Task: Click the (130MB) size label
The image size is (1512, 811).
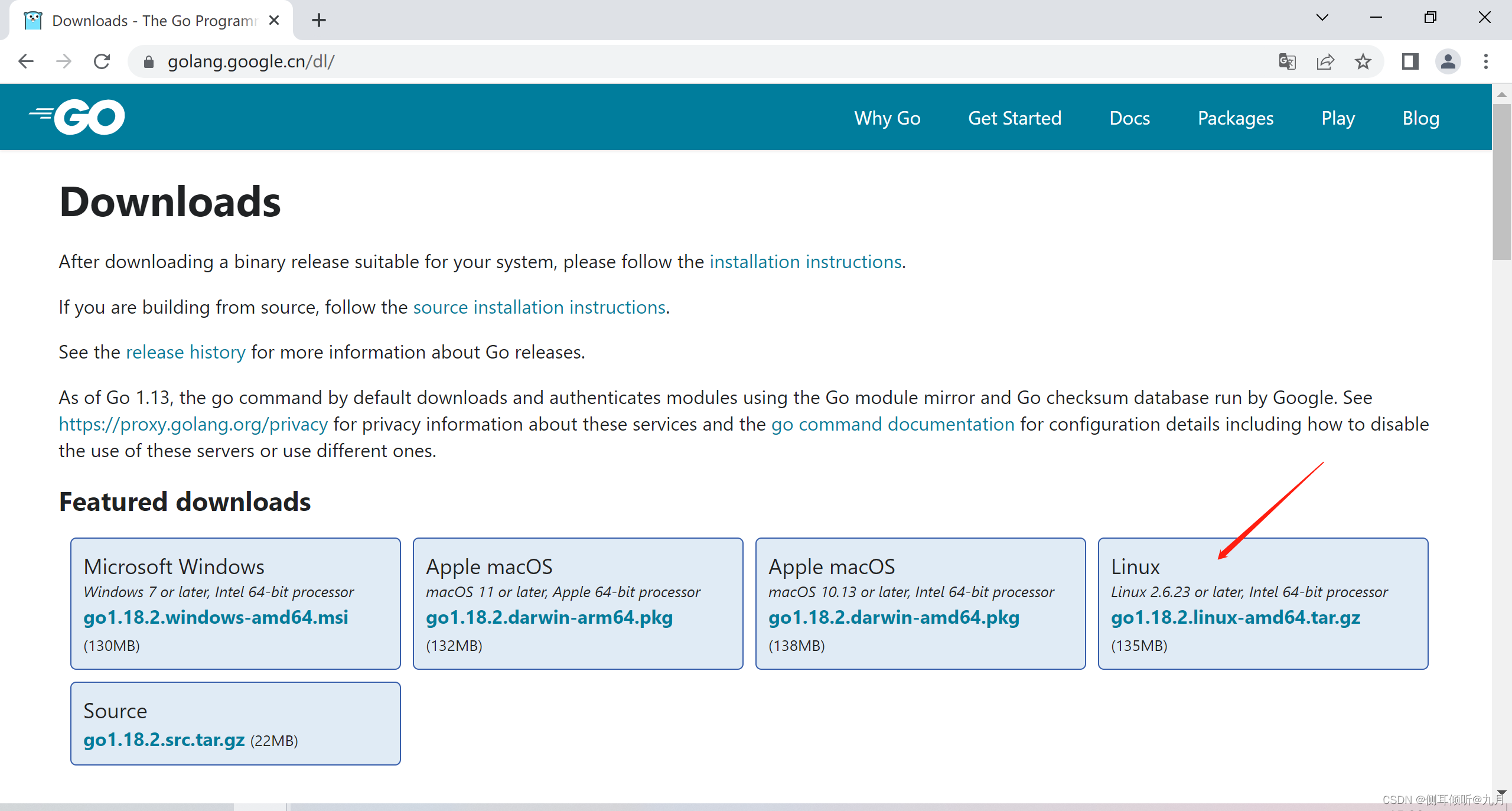Action: point(112,646)
